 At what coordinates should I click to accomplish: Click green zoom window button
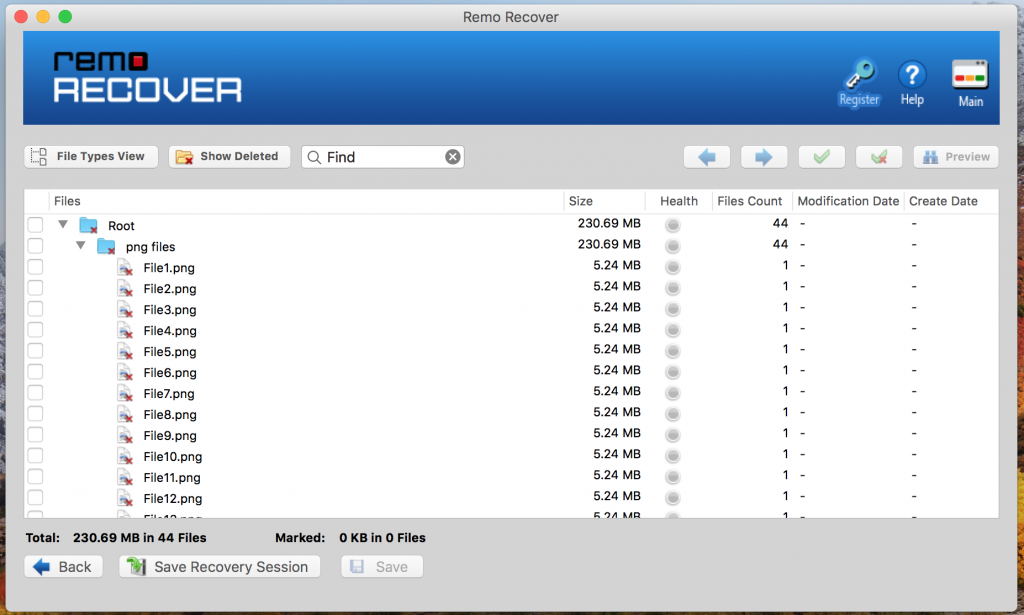[65, 16]
